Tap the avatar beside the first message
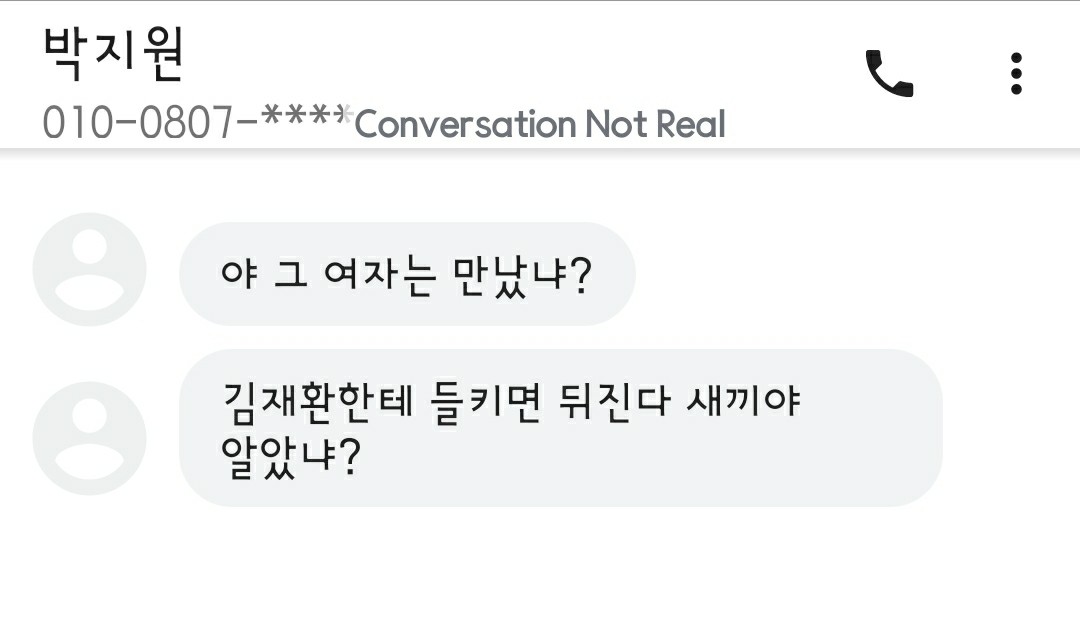Image resolution: width=1080 pixels, height=633 pixels. point(89,270)
